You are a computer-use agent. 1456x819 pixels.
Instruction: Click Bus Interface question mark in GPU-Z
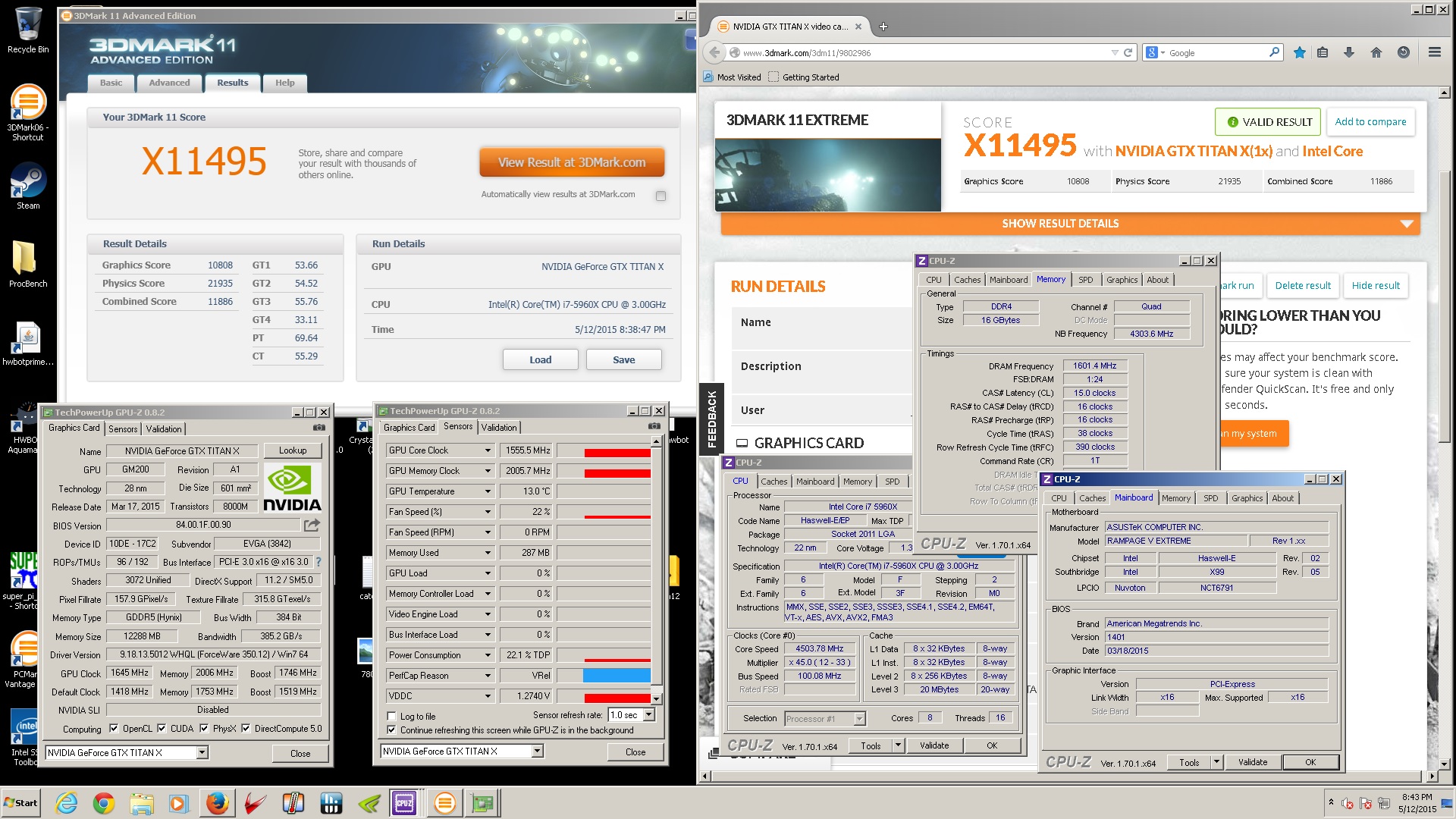(318, 562)
